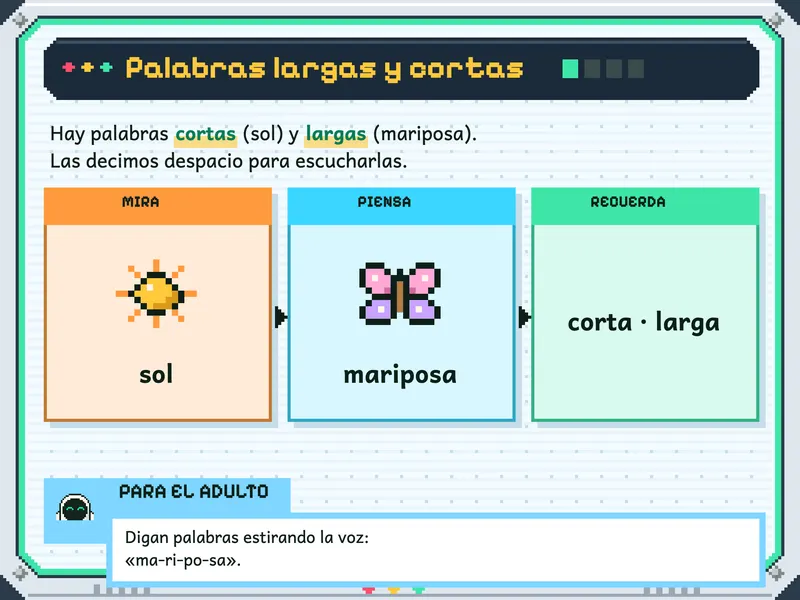Select the first green progress square
The image size is (800, 600).
[570, 68]
